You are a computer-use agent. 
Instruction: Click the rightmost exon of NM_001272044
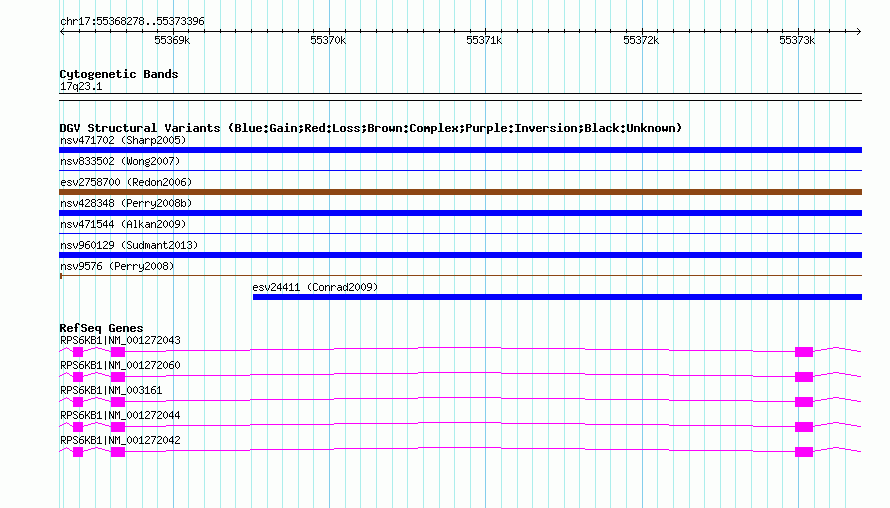coord(804,427)
